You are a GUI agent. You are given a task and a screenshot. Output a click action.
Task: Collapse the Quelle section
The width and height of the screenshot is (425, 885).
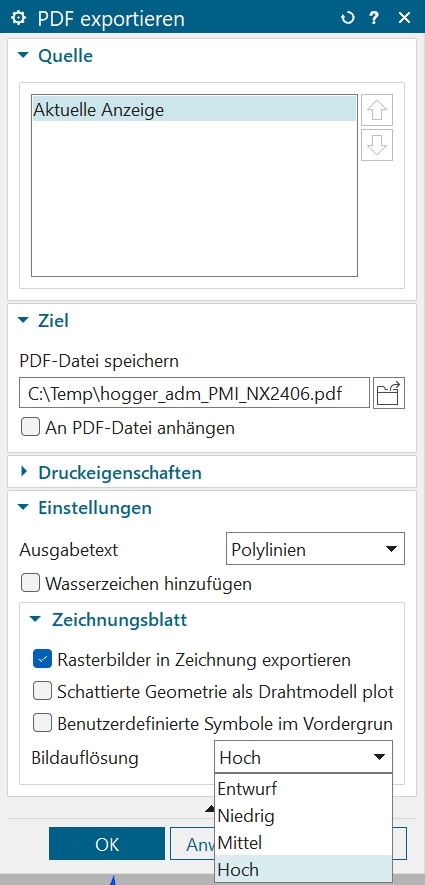point(23,55)
